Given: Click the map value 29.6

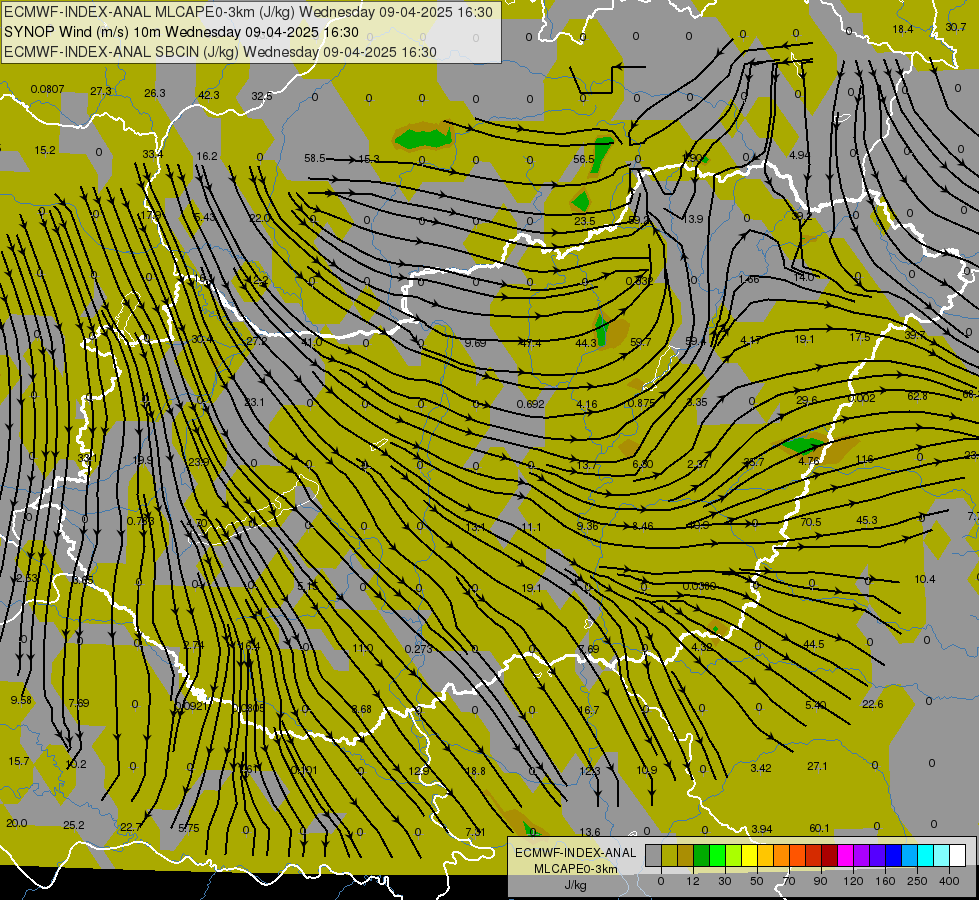Looking at the screenshot, I should pyautogui.click(x=806, y=400).
